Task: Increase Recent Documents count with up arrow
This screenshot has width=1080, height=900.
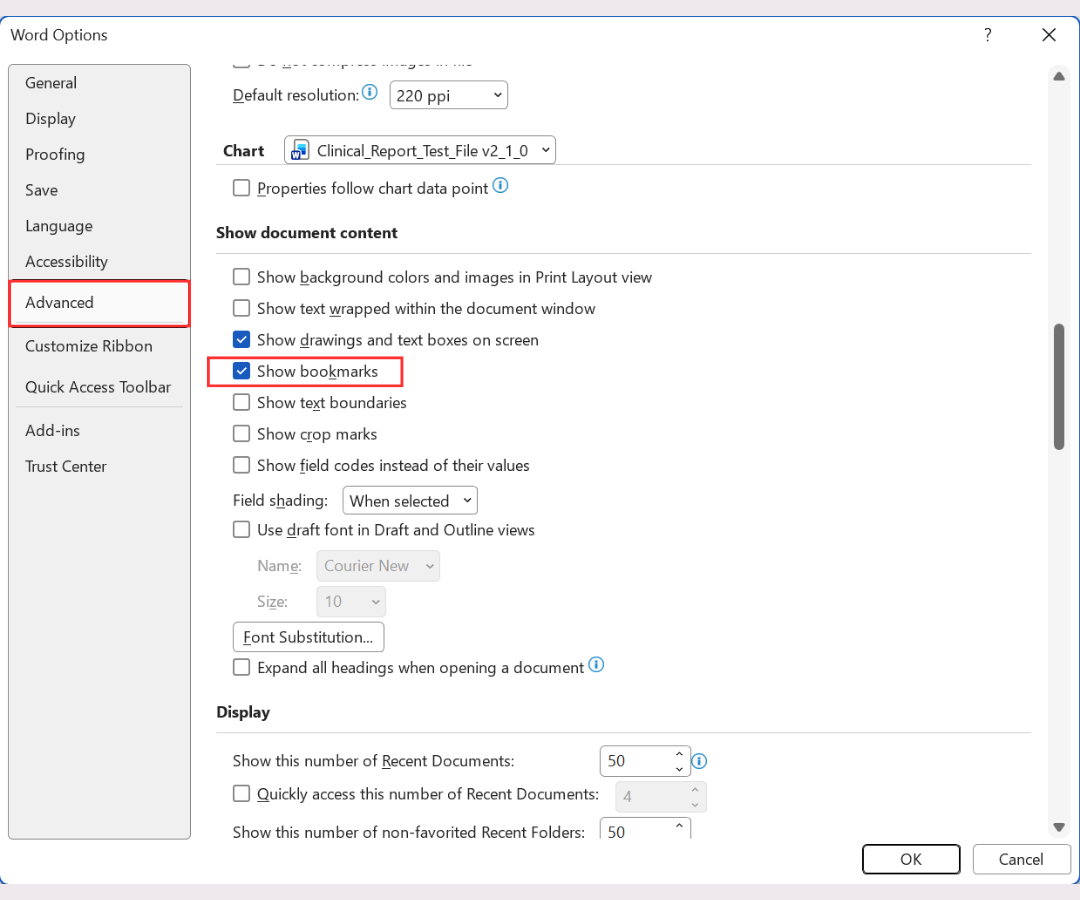Action: pyautogui.click(x=679, y=754)
